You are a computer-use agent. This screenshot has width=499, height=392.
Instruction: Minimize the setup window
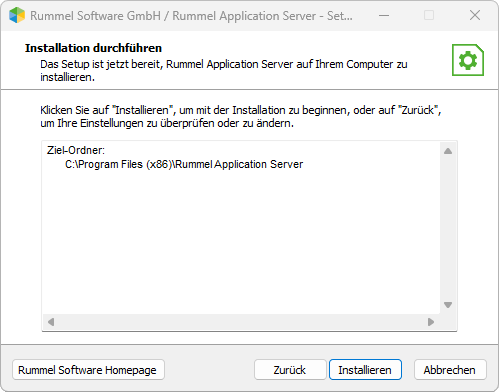click(384, 15)
